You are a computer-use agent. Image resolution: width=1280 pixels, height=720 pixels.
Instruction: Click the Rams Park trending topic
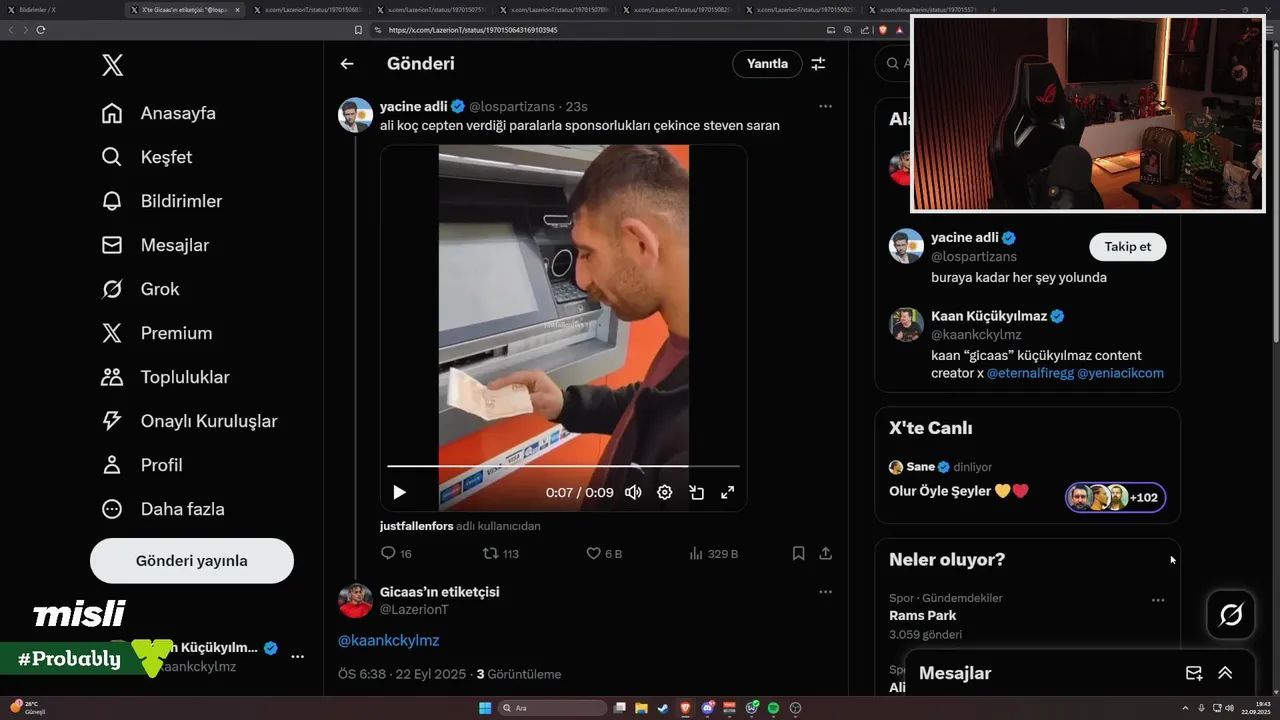923,616
